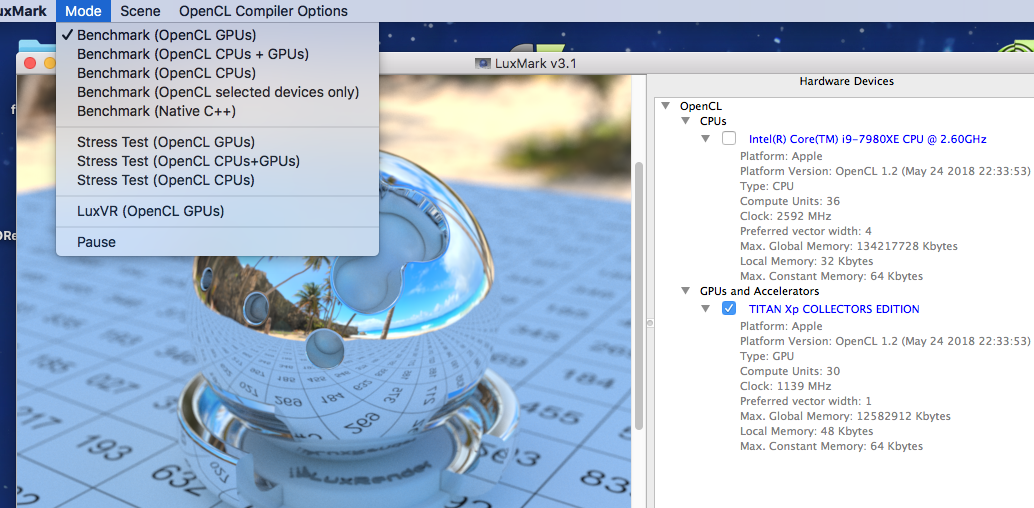The height and width of the screenshot is (508, 1034).
Task: Collapse the OpenCL tree node
Action: pos(665,106)
